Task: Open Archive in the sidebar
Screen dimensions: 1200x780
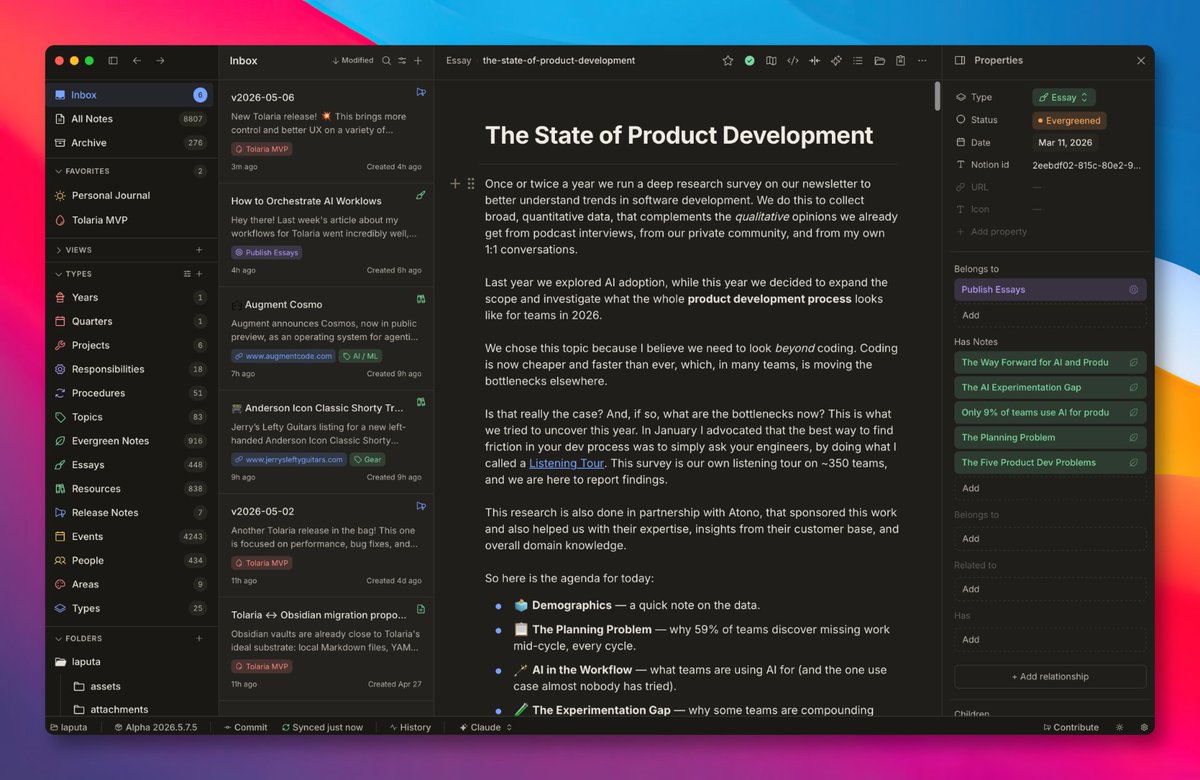Action: (129, 143)
